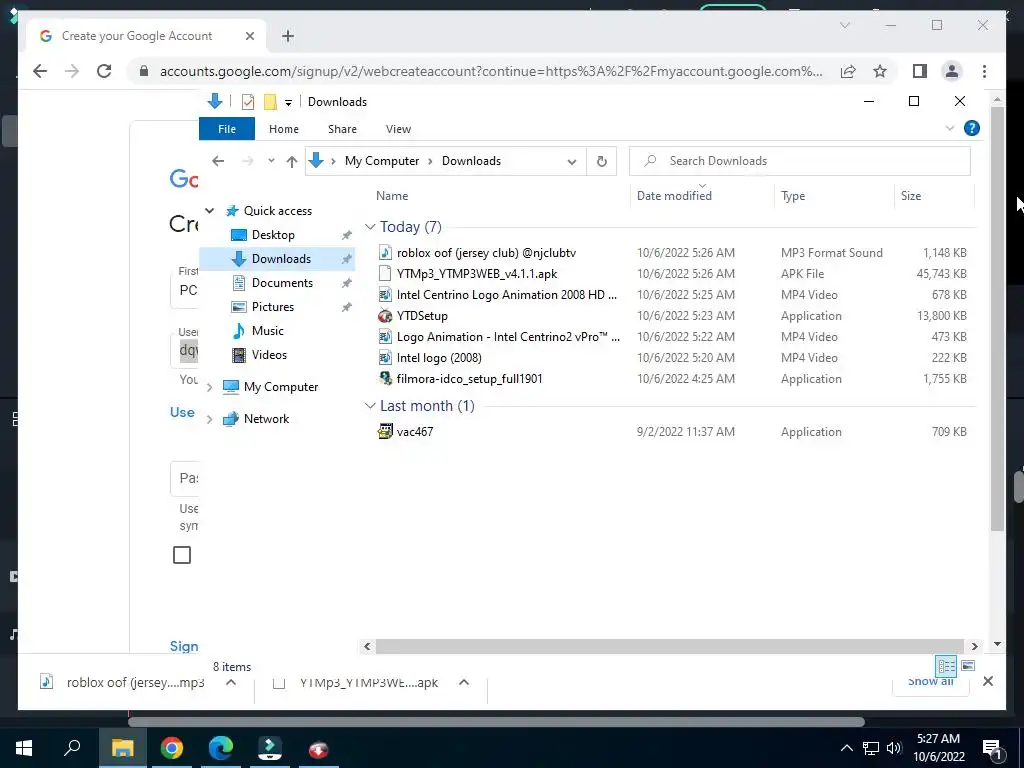Image resolution: width=1024 pixels, height=768 pixels.
Task: Open Windows Start menu
Action: 24,748
